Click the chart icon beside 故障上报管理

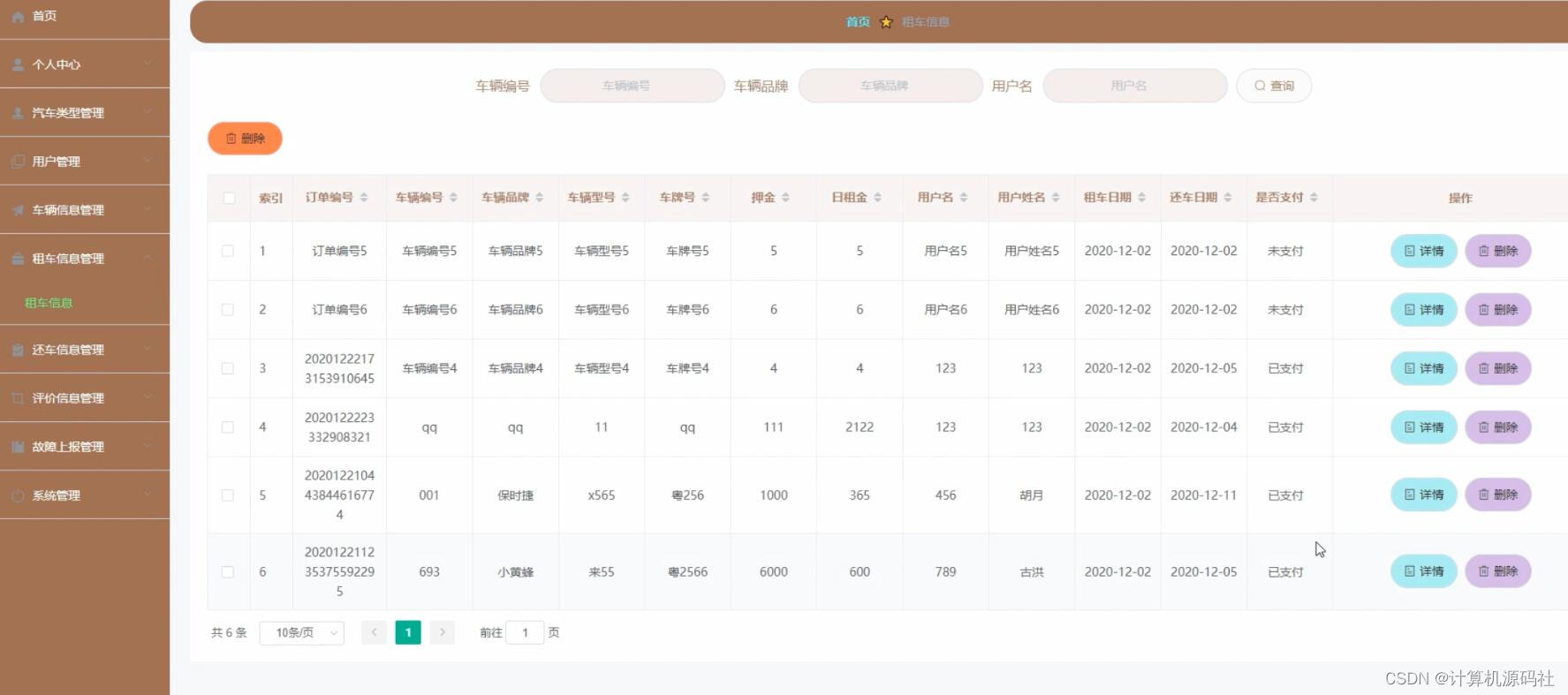pyautogui.click(x=18, y=447)
